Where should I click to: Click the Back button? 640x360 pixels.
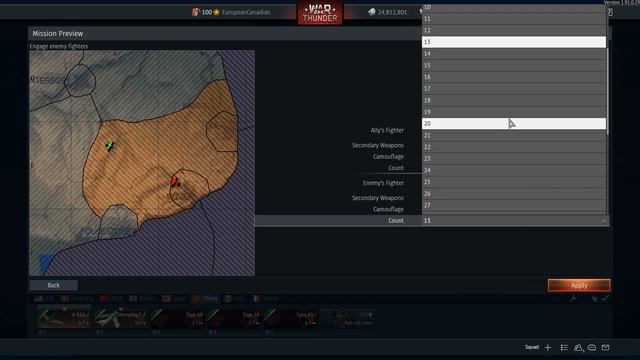tap(53, 285)
